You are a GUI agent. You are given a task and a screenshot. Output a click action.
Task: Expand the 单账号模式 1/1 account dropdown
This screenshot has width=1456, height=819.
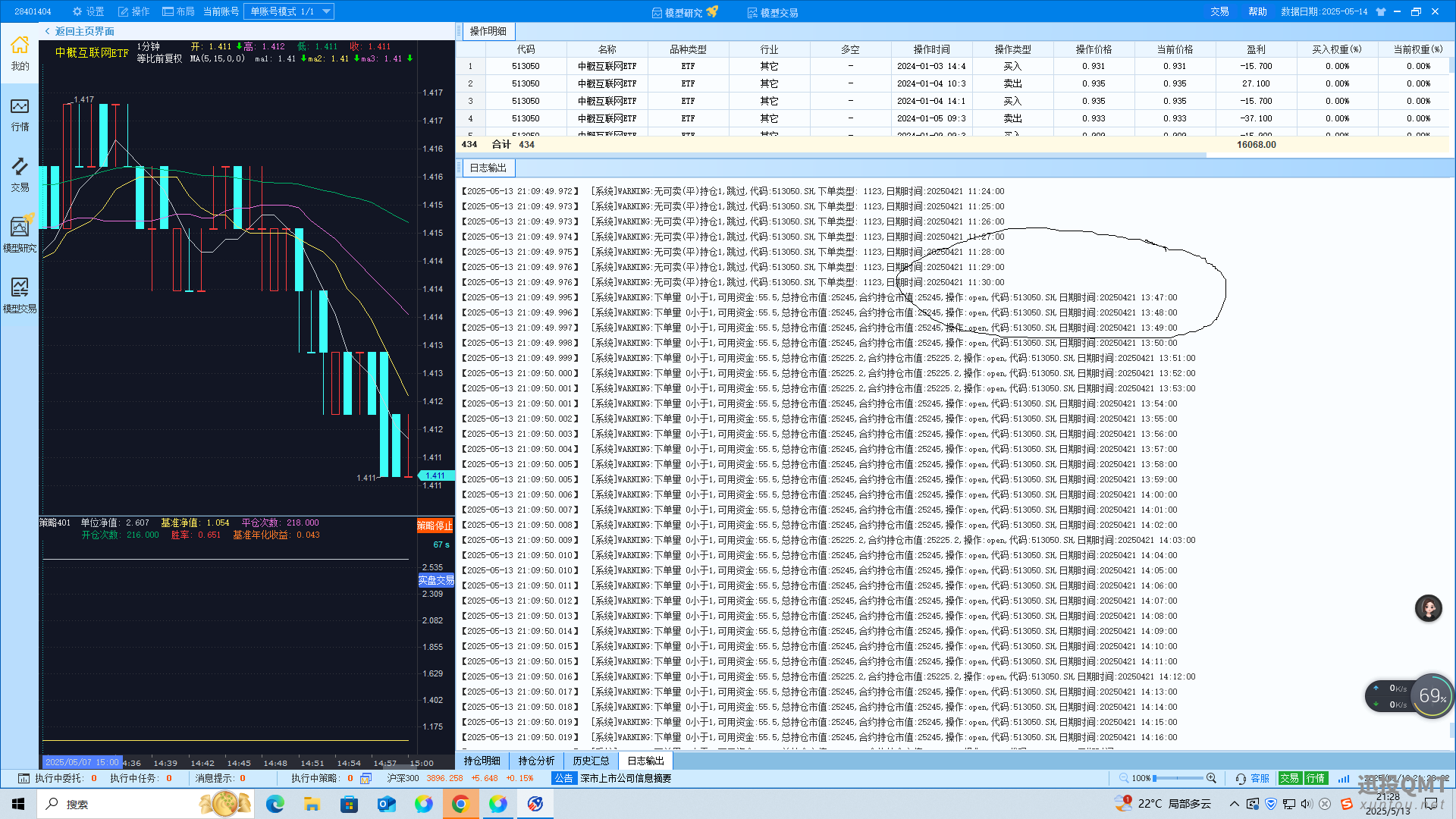point(289,11)
